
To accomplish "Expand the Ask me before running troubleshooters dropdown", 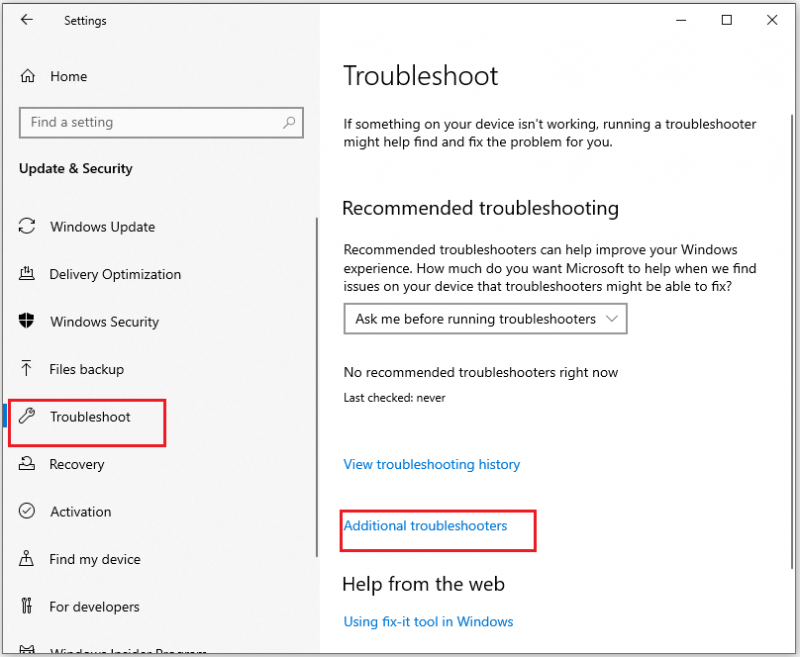I will [x=485, y=319].
